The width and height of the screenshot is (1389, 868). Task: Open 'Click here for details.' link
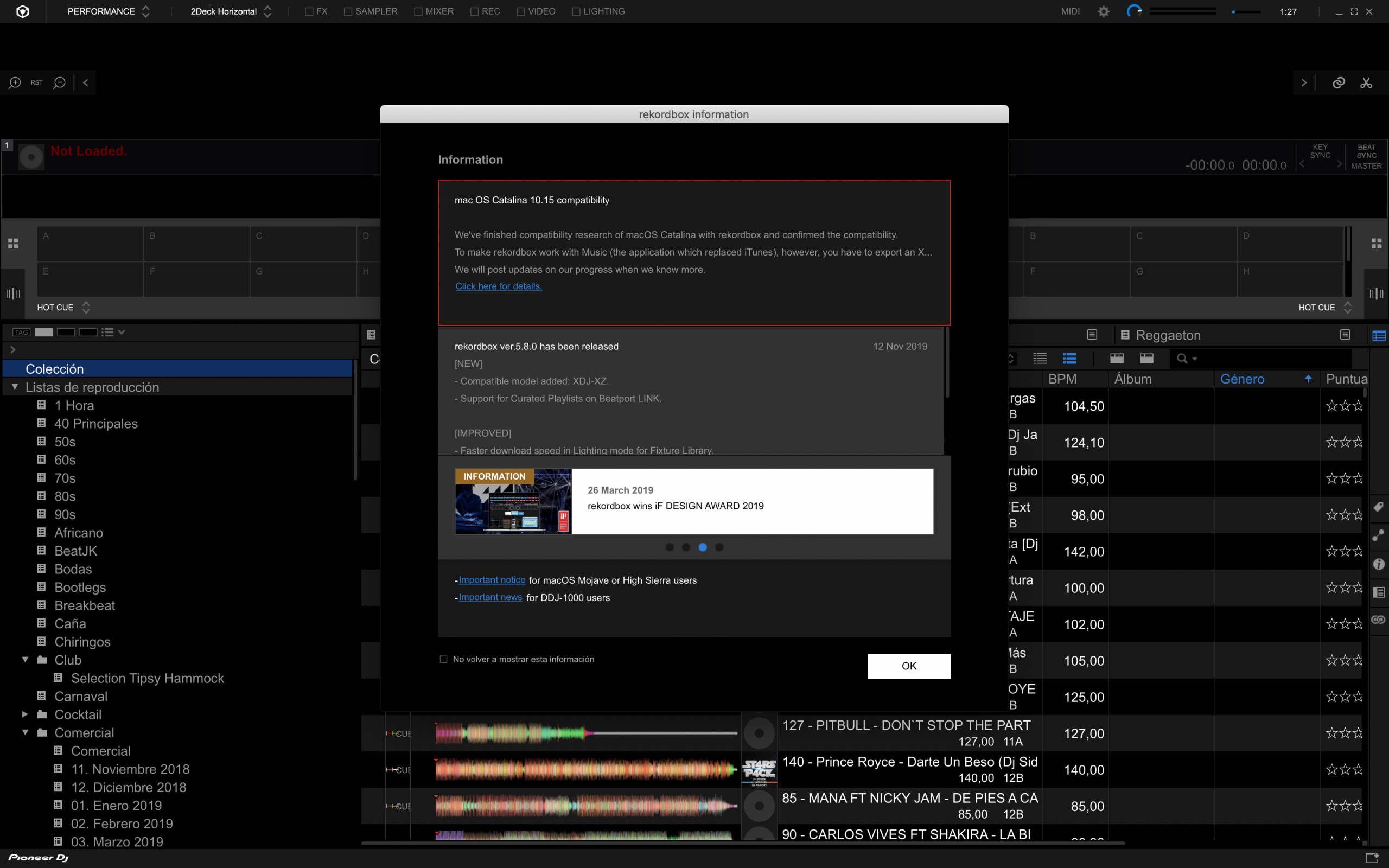pyautogui.click(x=499, y=286)
